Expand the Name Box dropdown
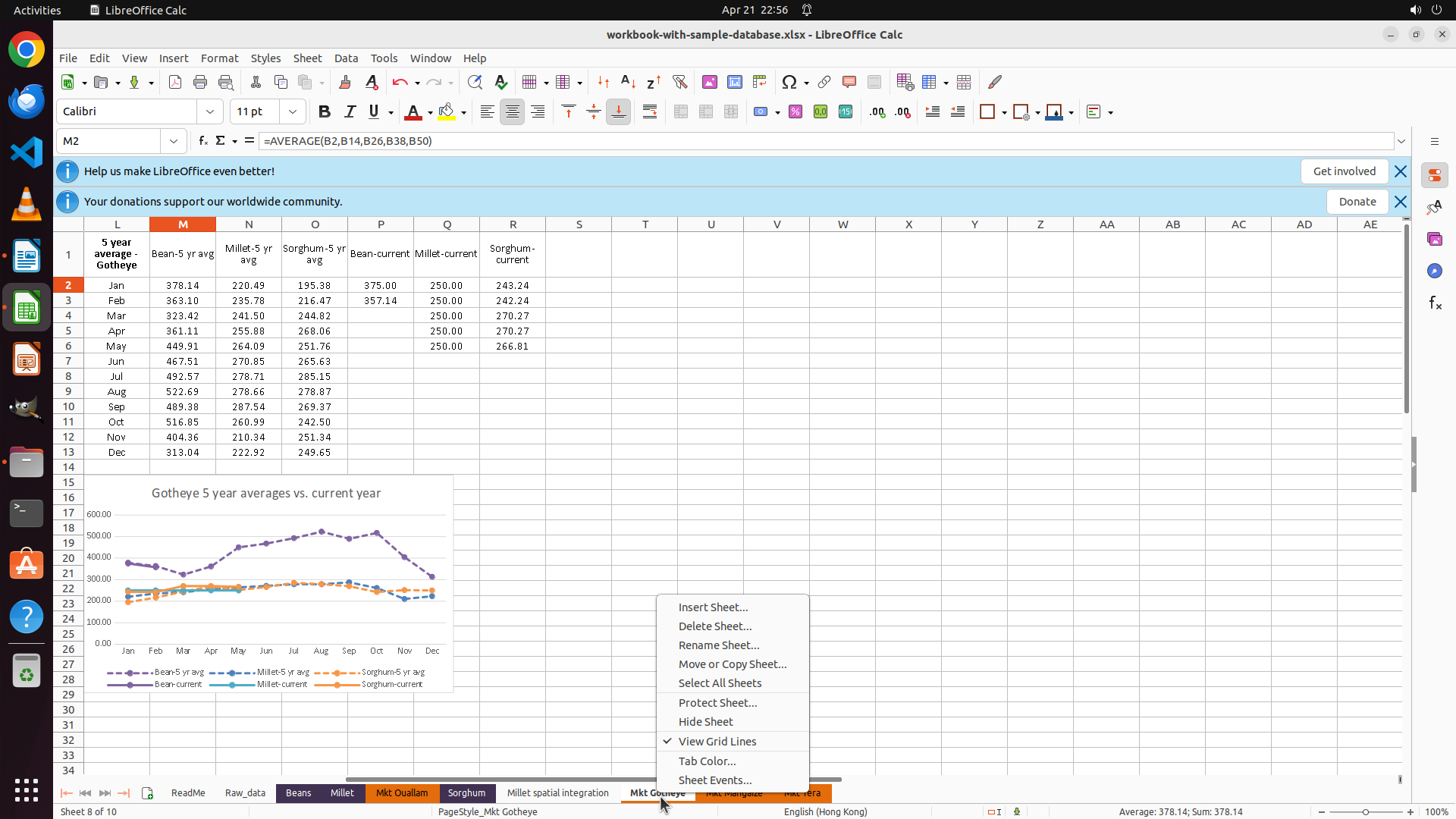 (x=174, y=141)
